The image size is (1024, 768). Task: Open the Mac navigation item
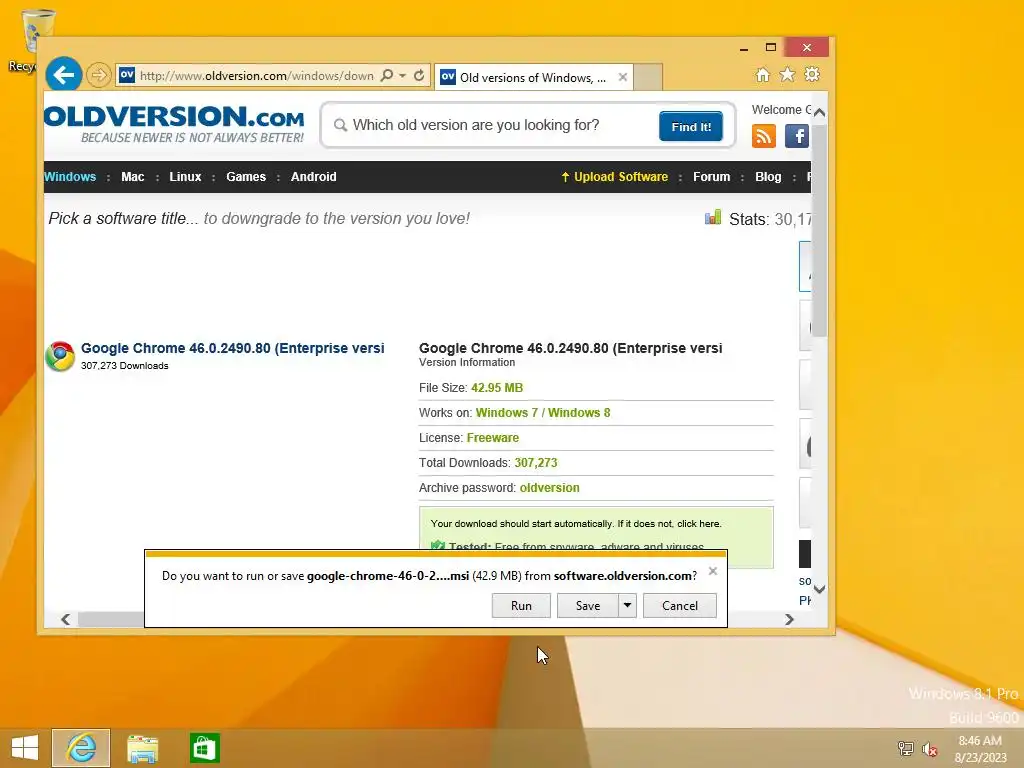click(x=133, y=176)
